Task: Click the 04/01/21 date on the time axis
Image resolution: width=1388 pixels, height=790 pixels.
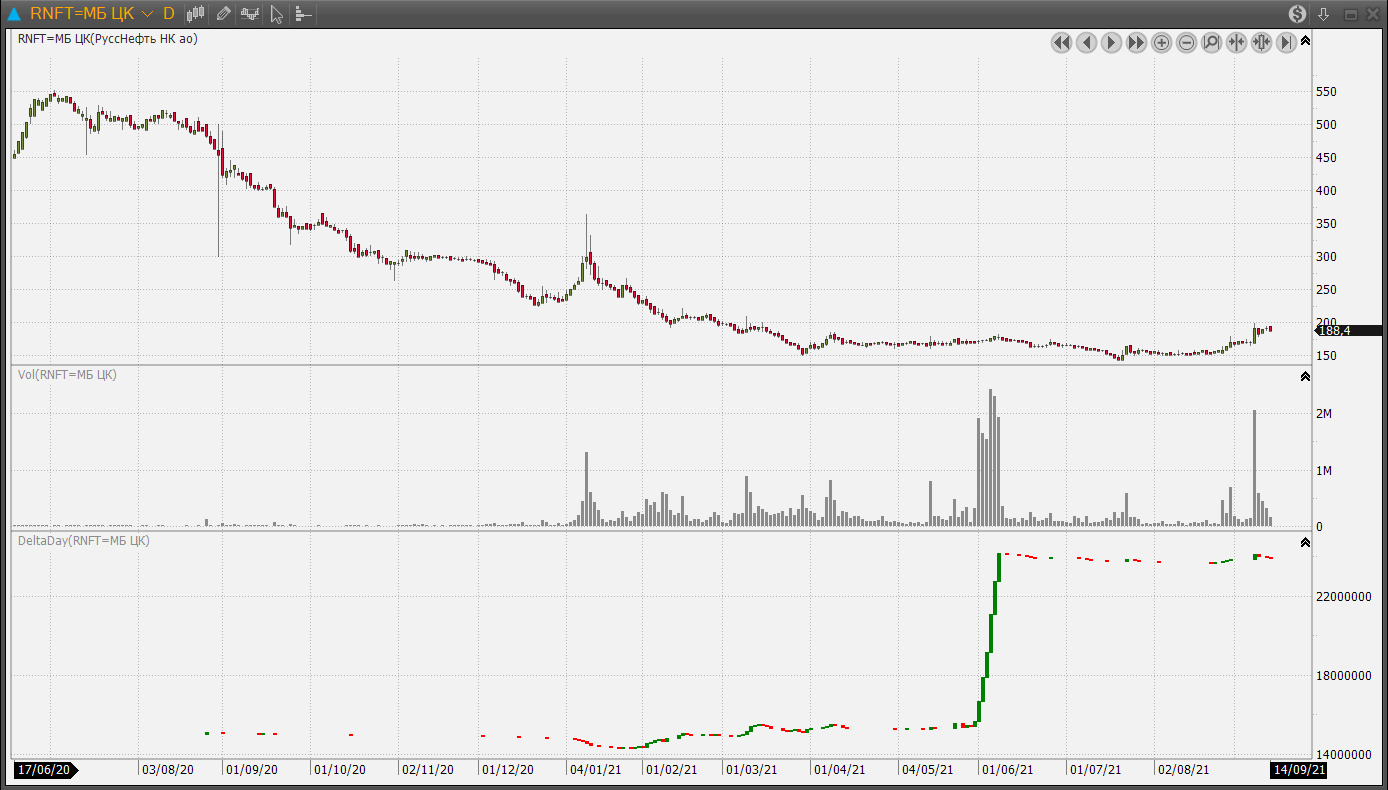Action: [596, 770]
